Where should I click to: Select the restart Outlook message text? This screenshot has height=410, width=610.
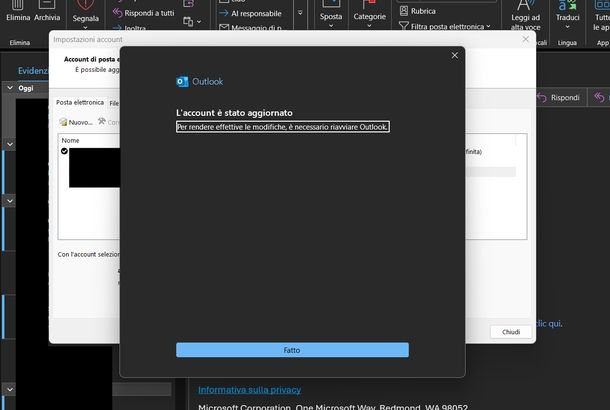[282, 127]
